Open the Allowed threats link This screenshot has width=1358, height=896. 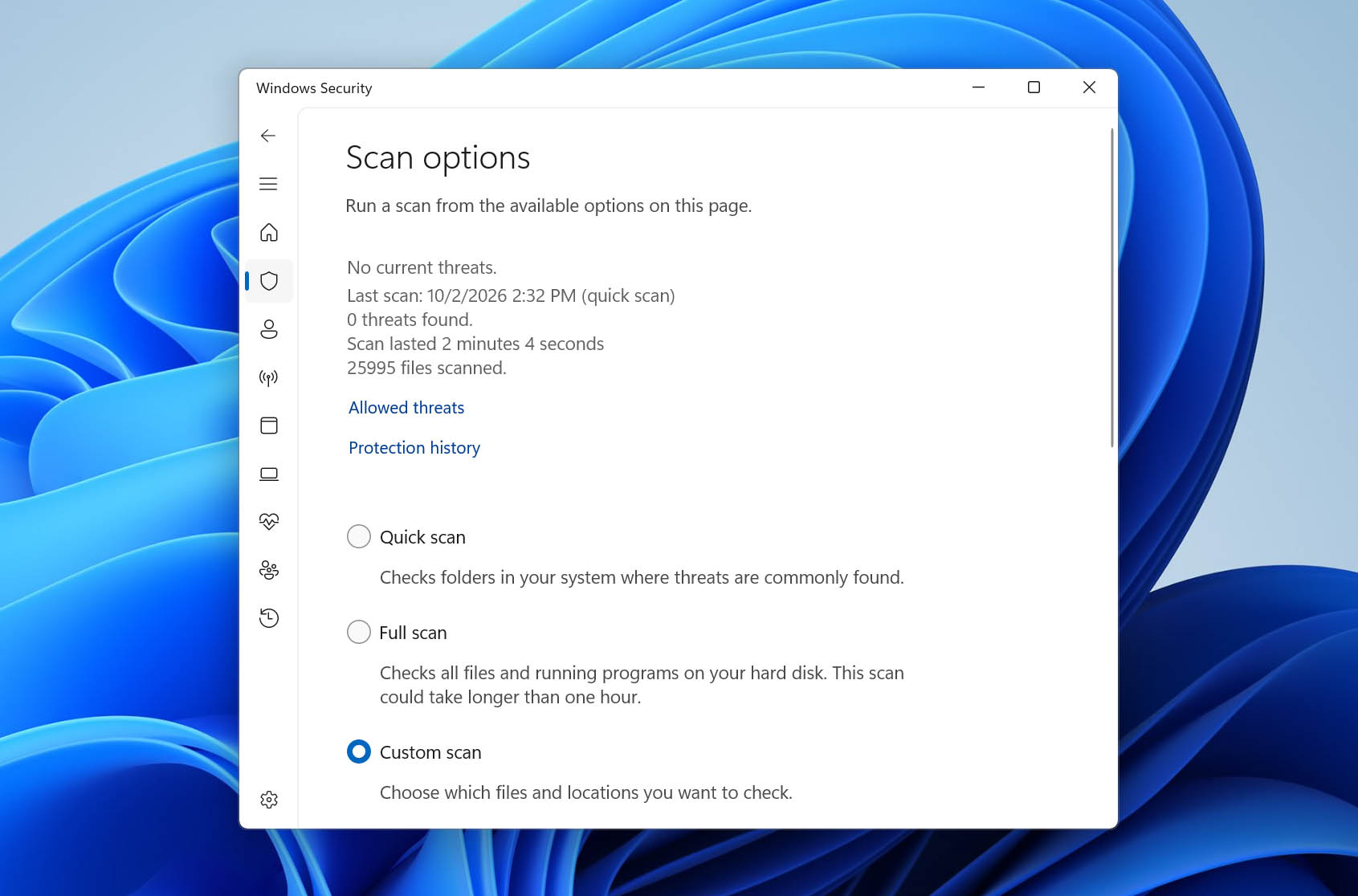[x=406, y=408]
